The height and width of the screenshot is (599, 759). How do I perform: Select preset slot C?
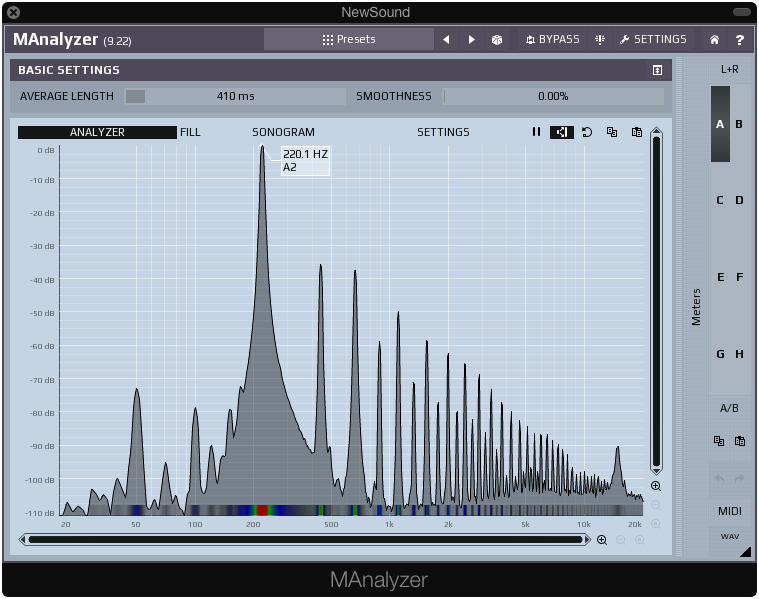tap(720, 200)
